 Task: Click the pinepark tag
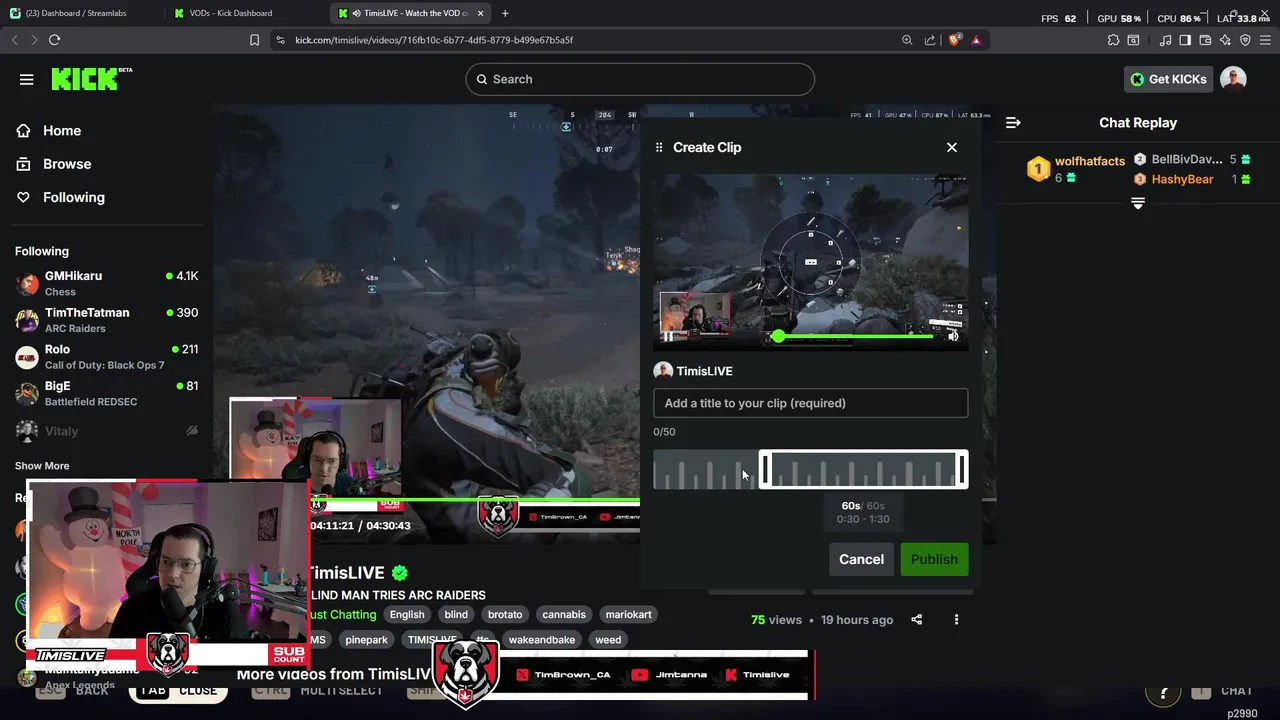[x=366, y=640]
